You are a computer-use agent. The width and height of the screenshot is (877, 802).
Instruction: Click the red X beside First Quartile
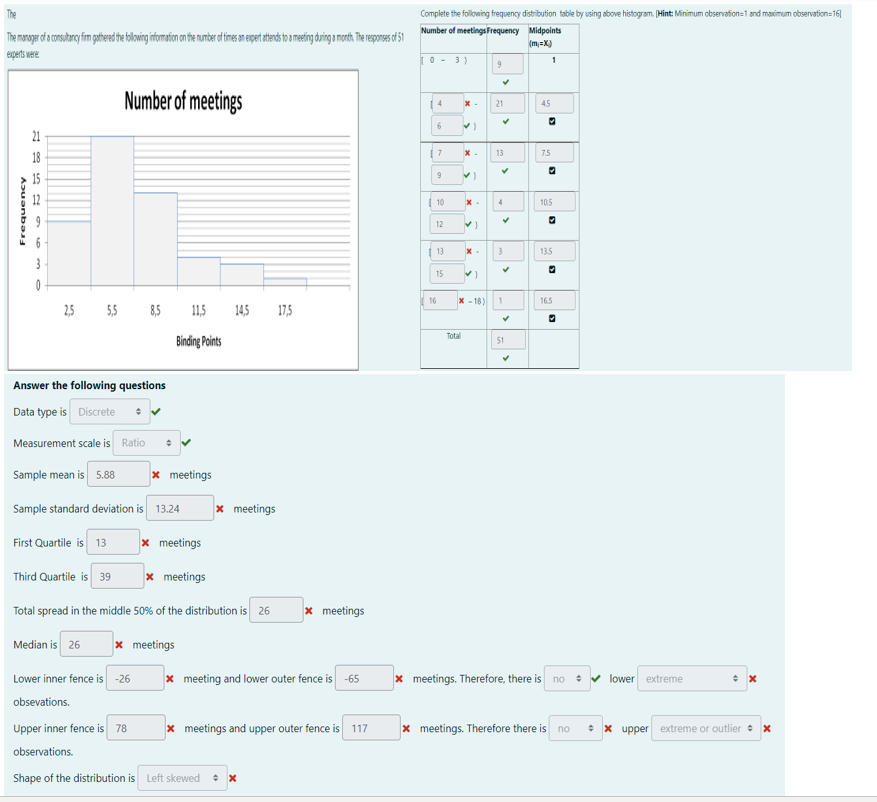coord(145,543)
